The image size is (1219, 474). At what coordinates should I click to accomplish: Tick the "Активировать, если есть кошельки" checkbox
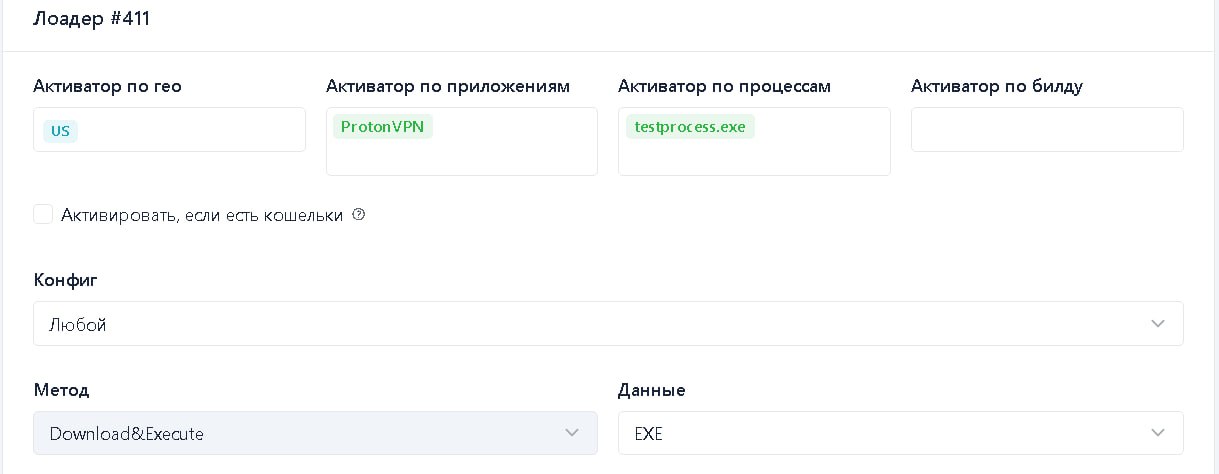coord(43,214)
